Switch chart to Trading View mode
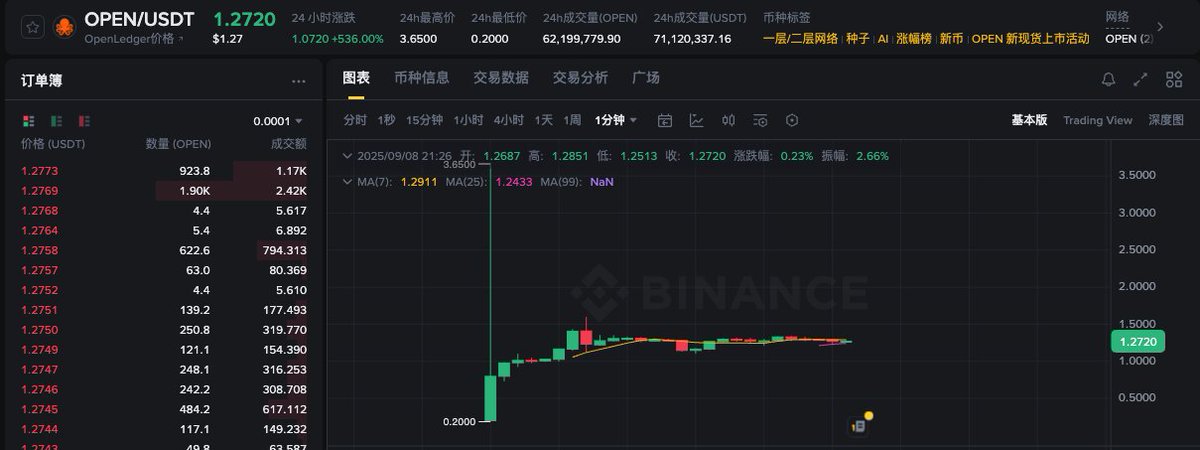This screenshot has width=1200, height=450. [x=1097, y=120]
